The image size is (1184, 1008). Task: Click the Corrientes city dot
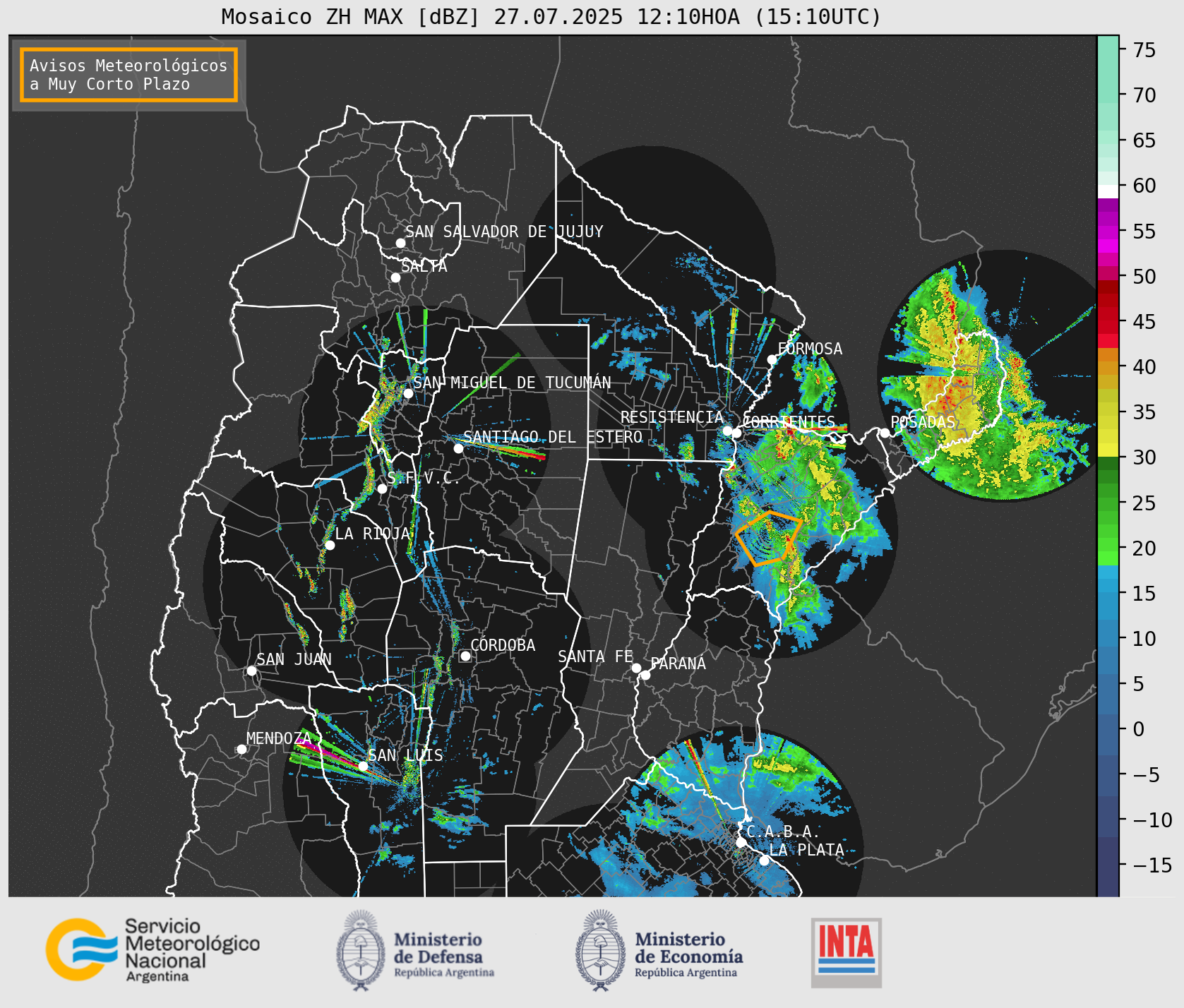736,433
